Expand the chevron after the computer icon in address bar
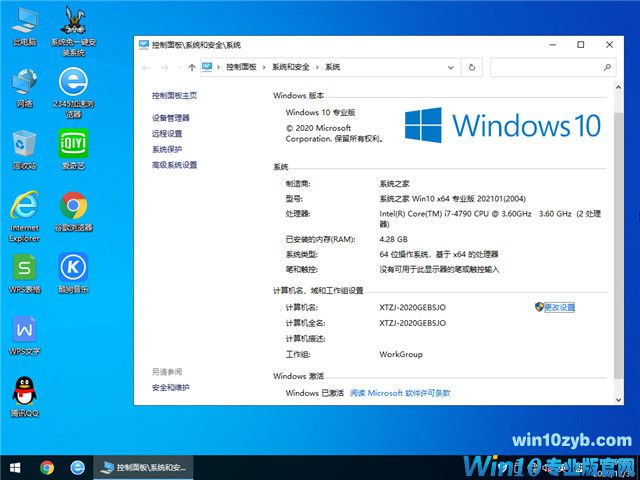 click(219, 67)
